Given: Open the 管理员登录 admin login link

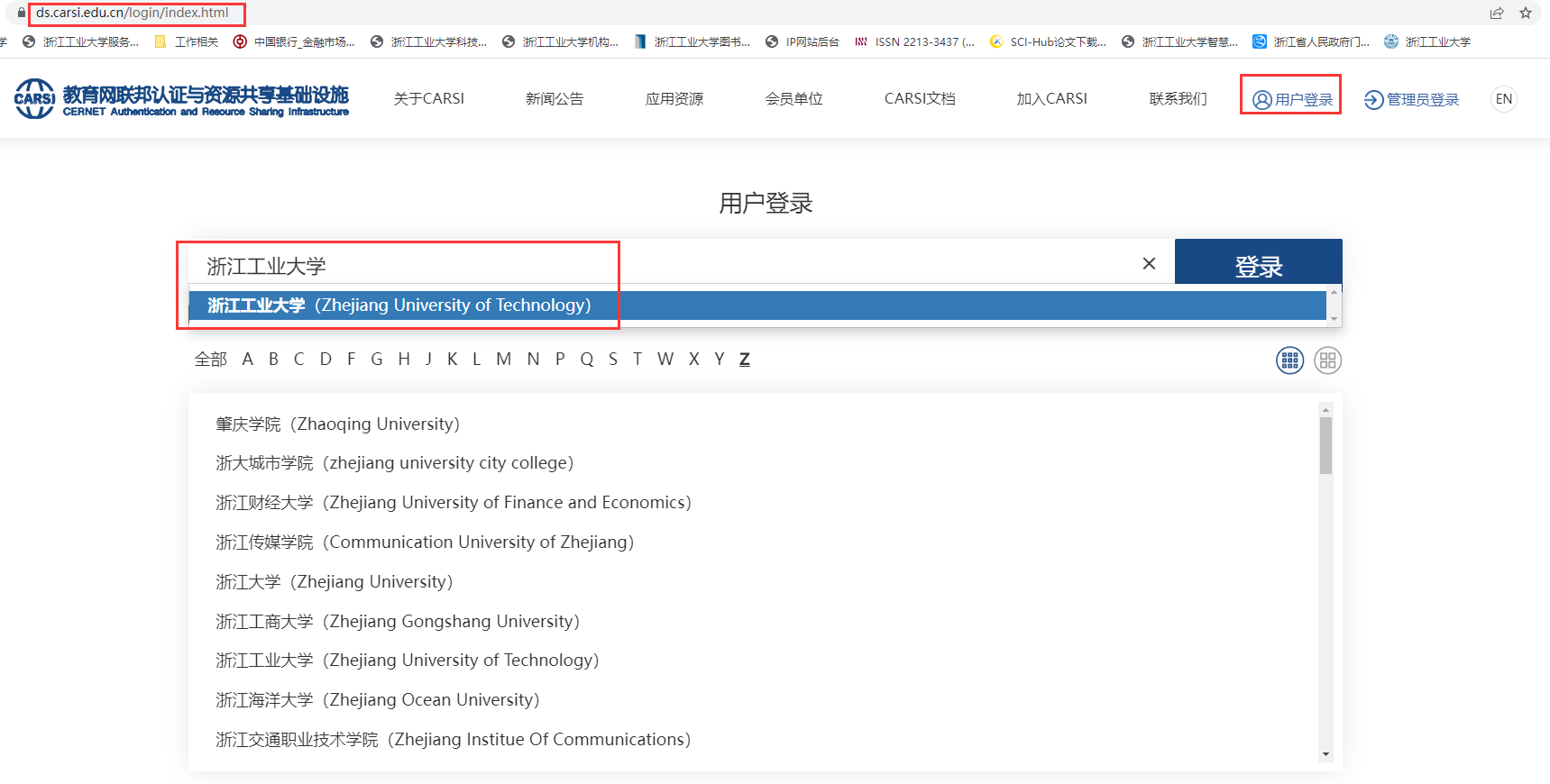Looking at the screenshot, I should click(x=1412, y=99).
